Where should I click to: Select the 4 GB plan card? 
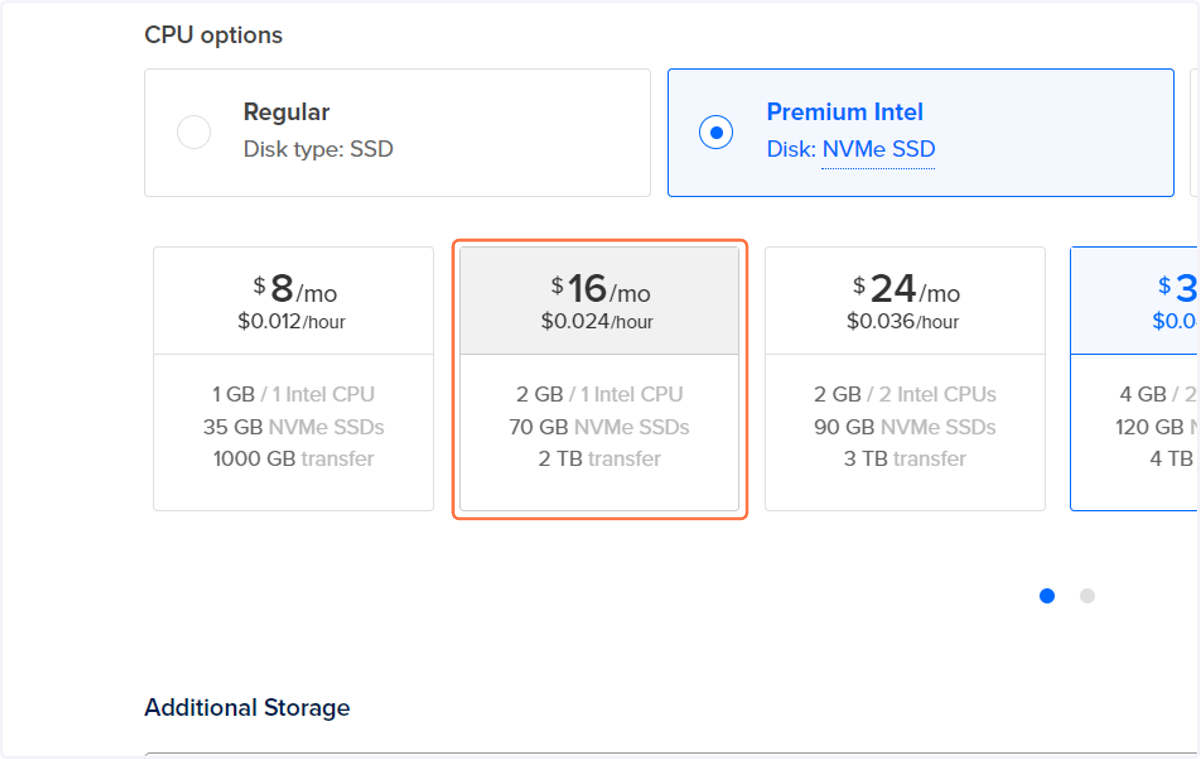tap(1135, 379)
